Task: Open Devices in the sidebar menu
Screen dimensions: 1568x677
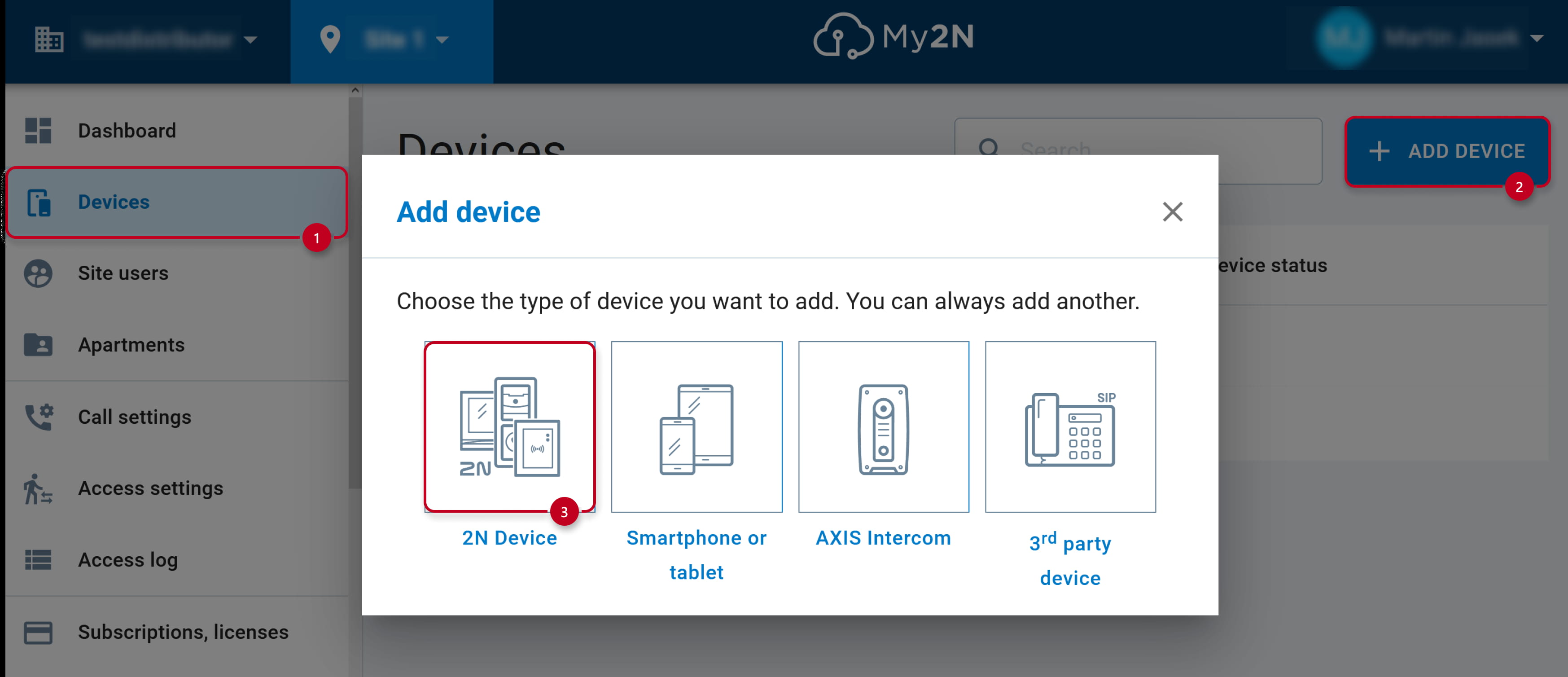Action: 176,202
